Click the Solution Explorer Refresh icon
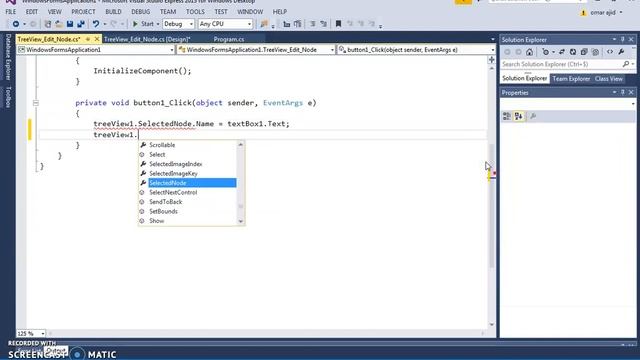Viewport: 640px width, 360px height. [573, 52]
